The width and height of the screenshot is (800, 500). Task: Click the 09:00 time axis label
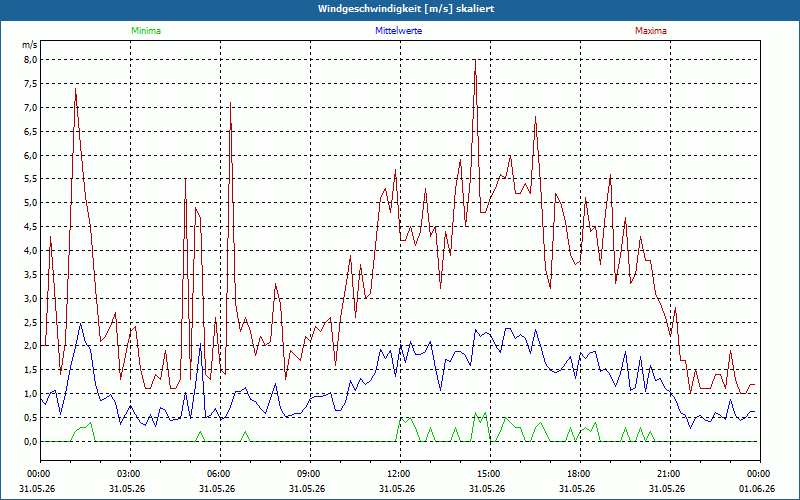(x=310, y=474)
